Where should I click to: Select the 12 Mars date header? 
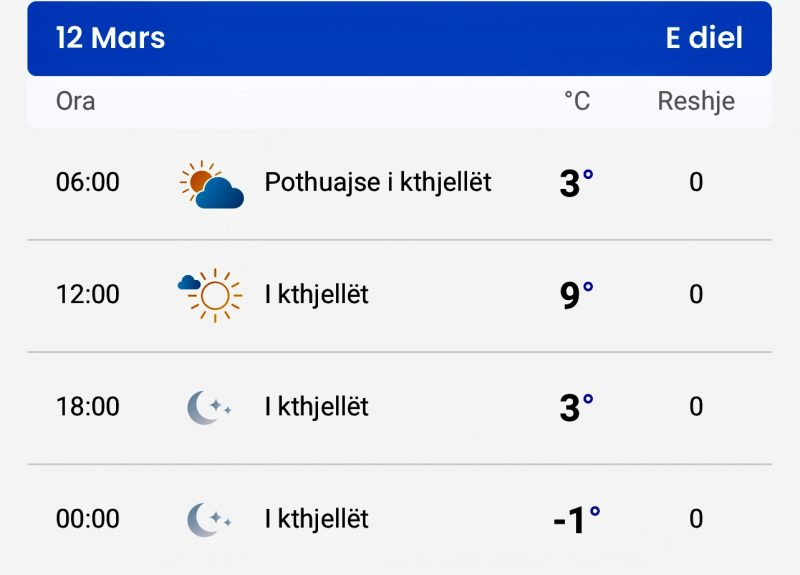pyautogui.click(x=110, y=38)
